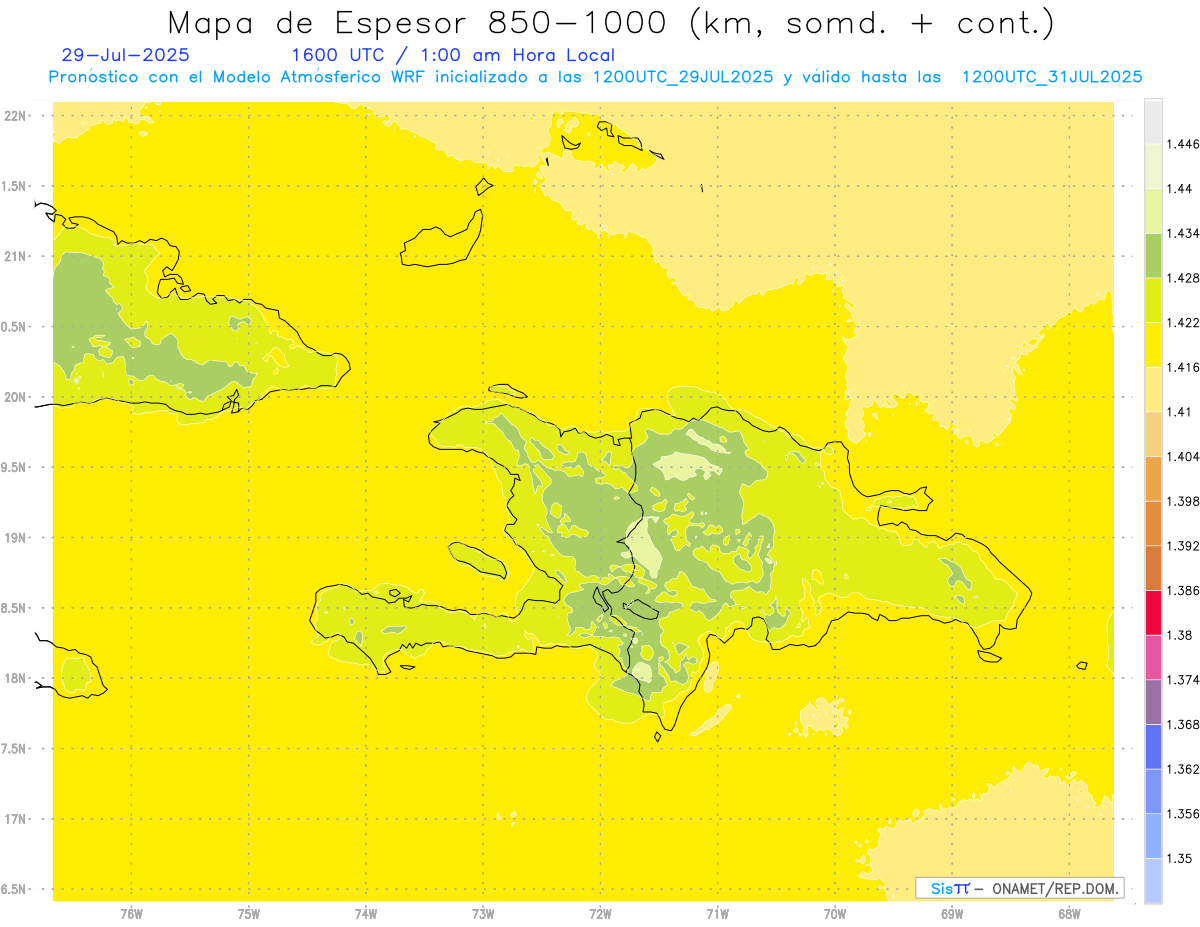Click the legend value 1.434
1200x927 pixels.
(1183, 233)
